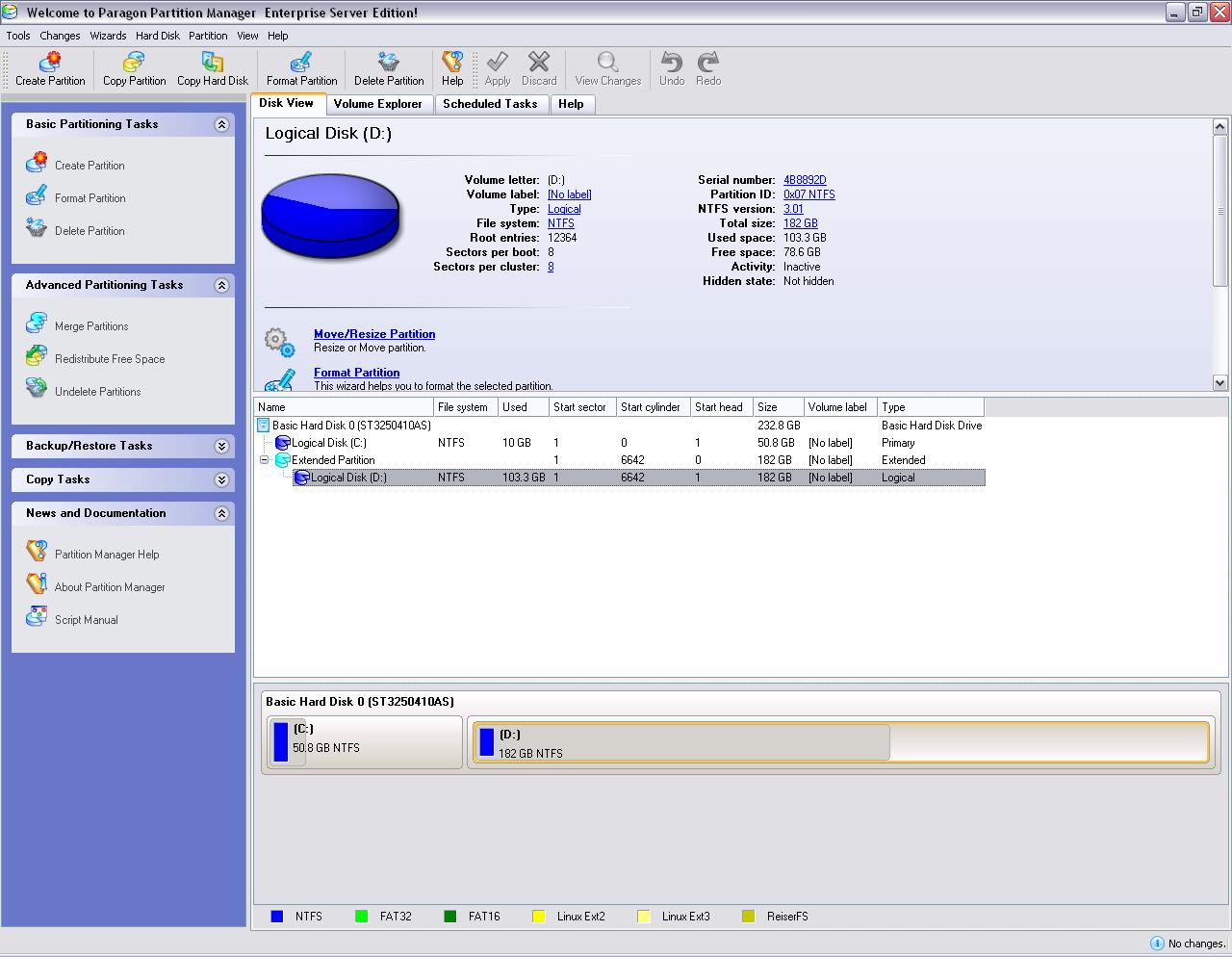The image size is (1232, 957).
Task: Click the Undo toolbar arrow
Action: pyautogui.click(x=672, y=63)
